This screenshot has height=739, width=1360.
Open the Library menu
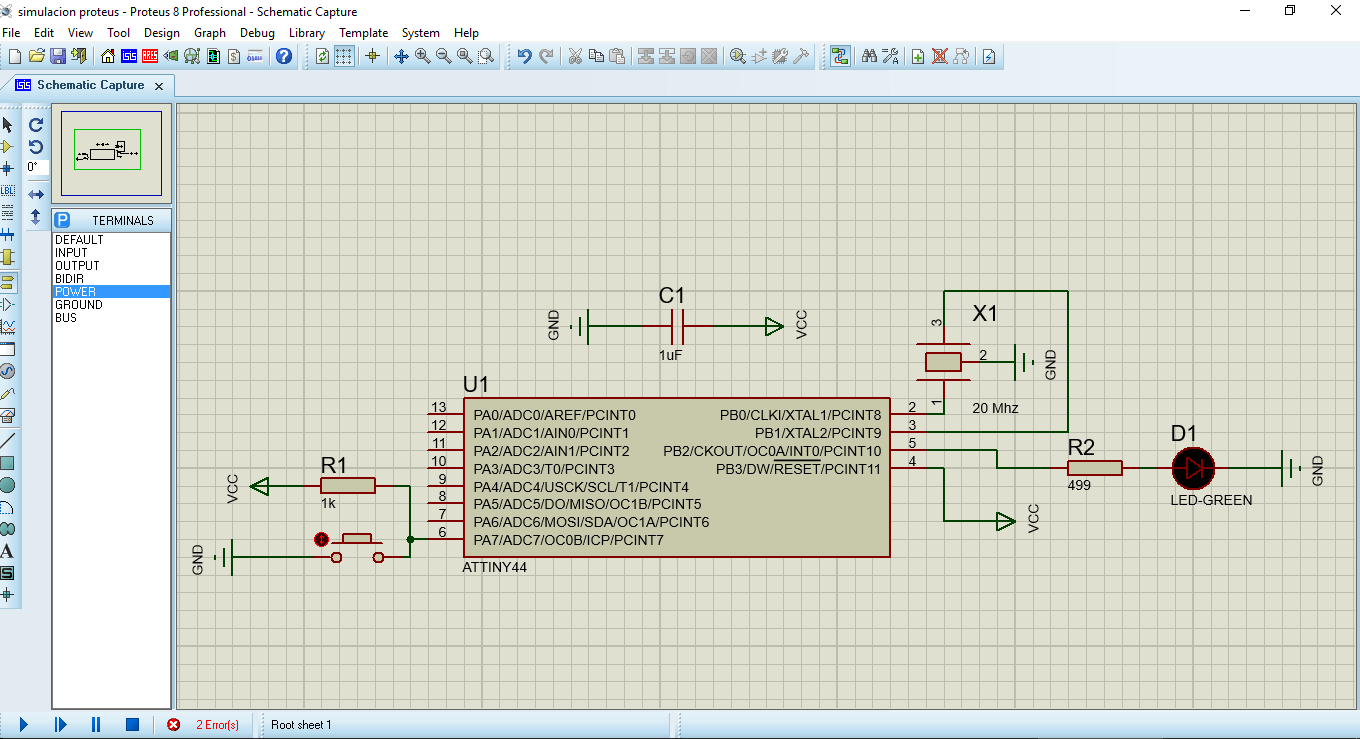pos(307,33)
